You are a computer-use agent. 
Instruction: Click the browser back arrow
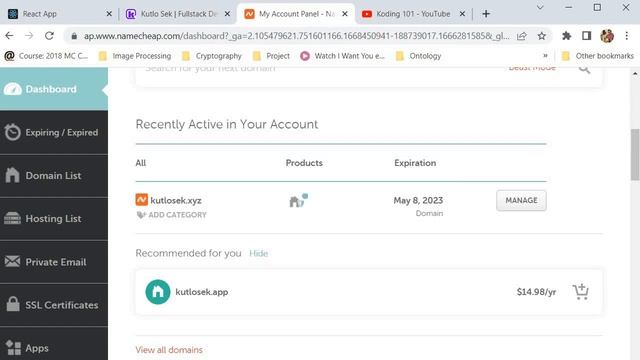[9, 36]
